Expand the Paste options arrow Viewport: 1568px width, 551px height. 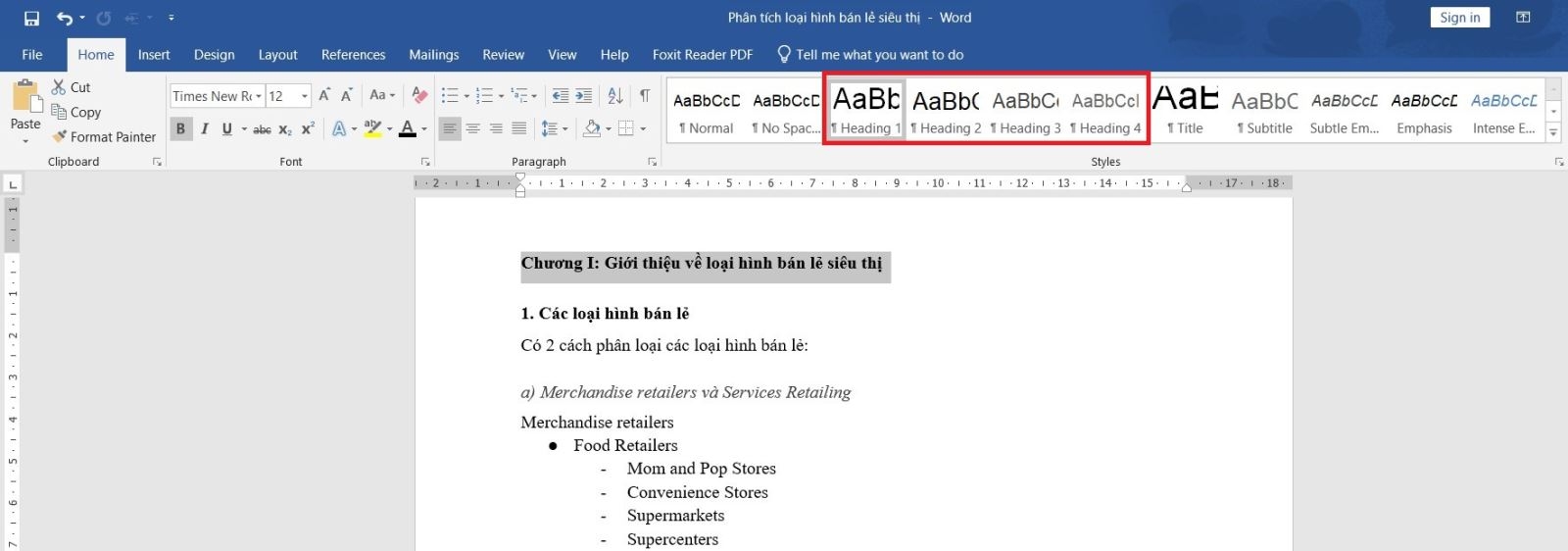point(25,140)
